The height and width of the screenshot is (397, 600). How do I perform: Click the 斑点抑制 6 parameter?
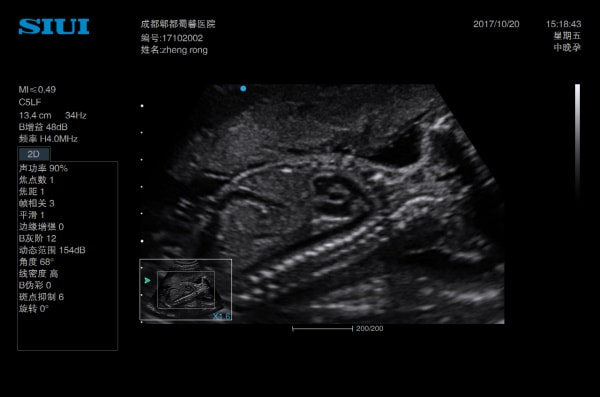point(41,297)
